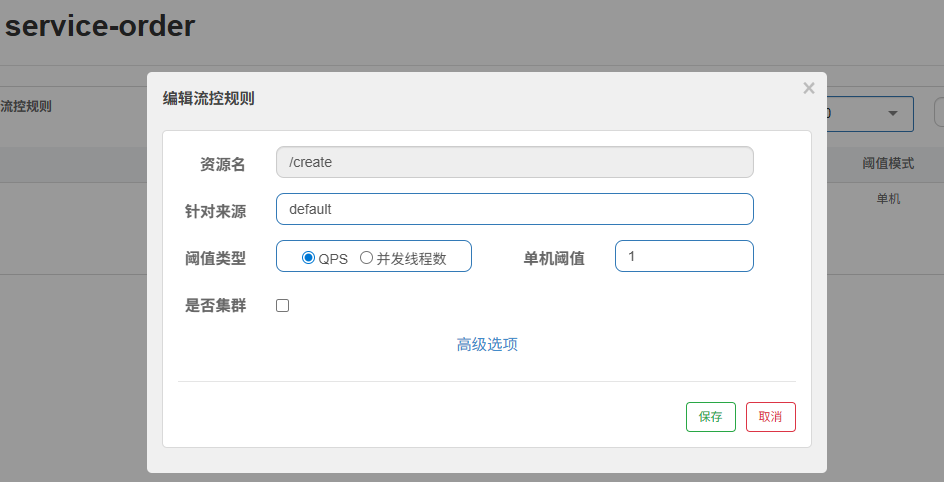Click the 是否集群 label
Viewport: 944px width, 482px height.
[x=215, y=306]
